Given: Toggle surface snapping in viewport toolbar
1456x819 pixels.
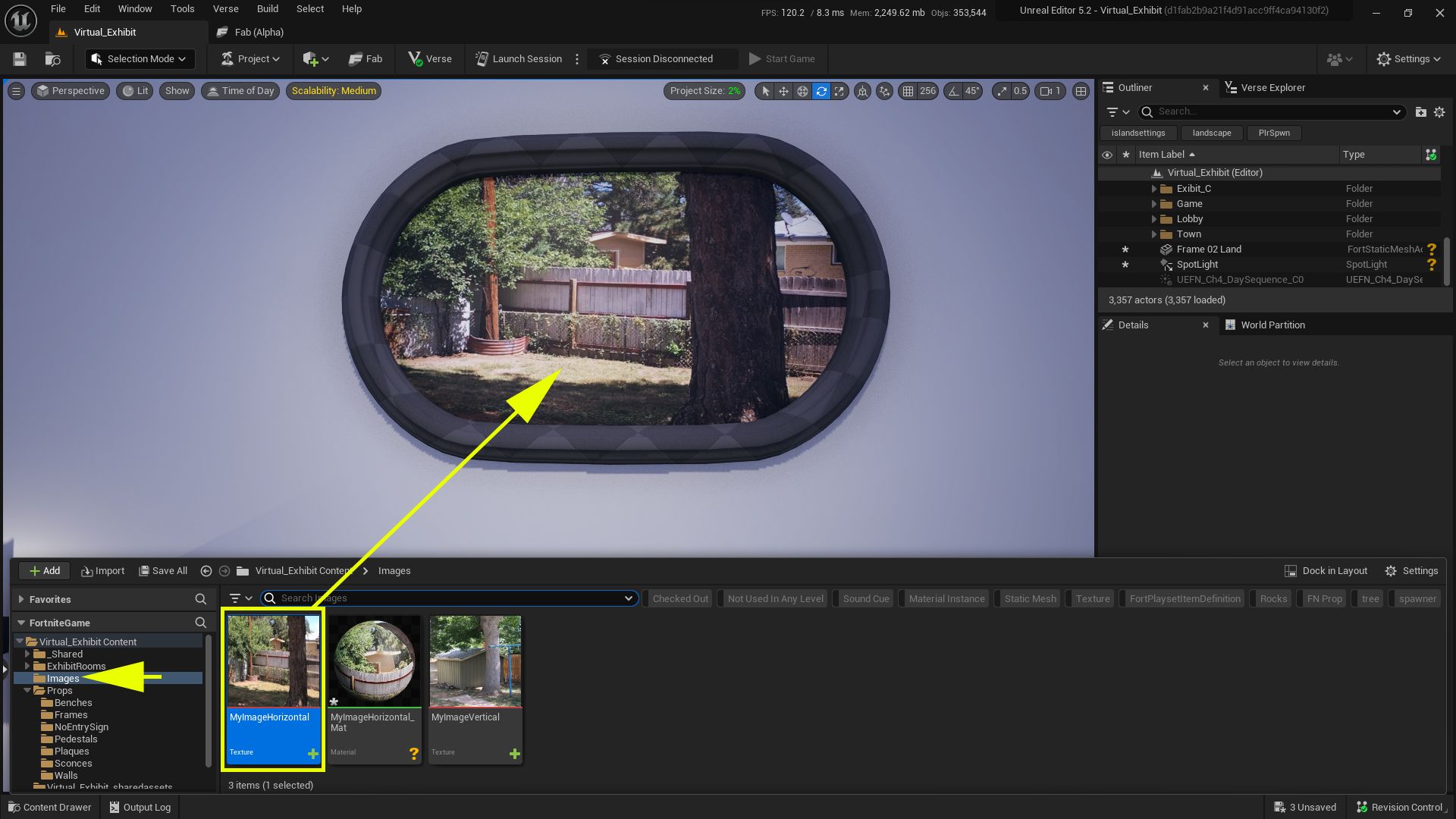Looking at the screenshot, I should 885,91.
